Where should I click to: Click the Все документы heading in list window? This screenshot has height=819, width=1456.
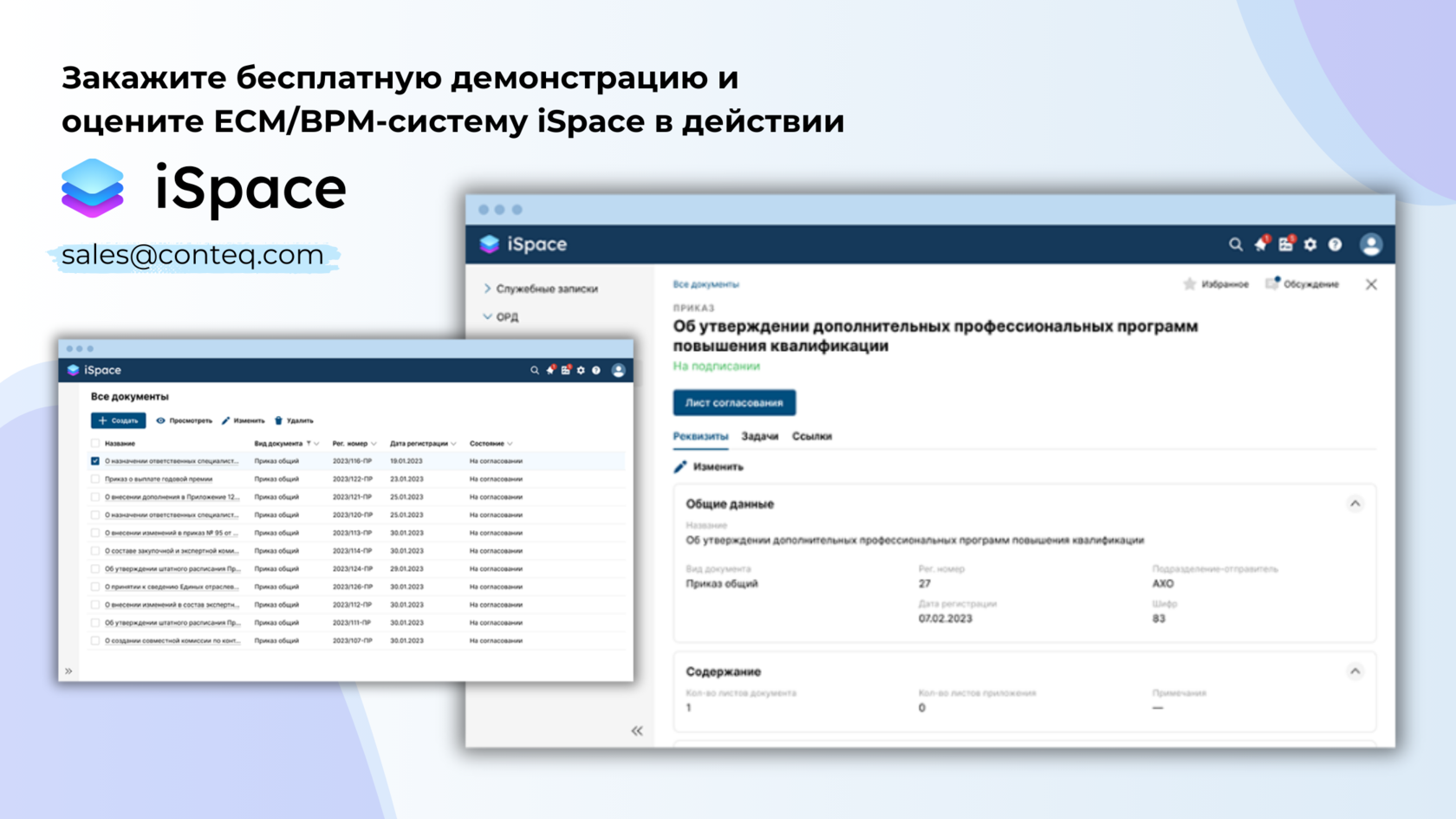click(130, 397)
